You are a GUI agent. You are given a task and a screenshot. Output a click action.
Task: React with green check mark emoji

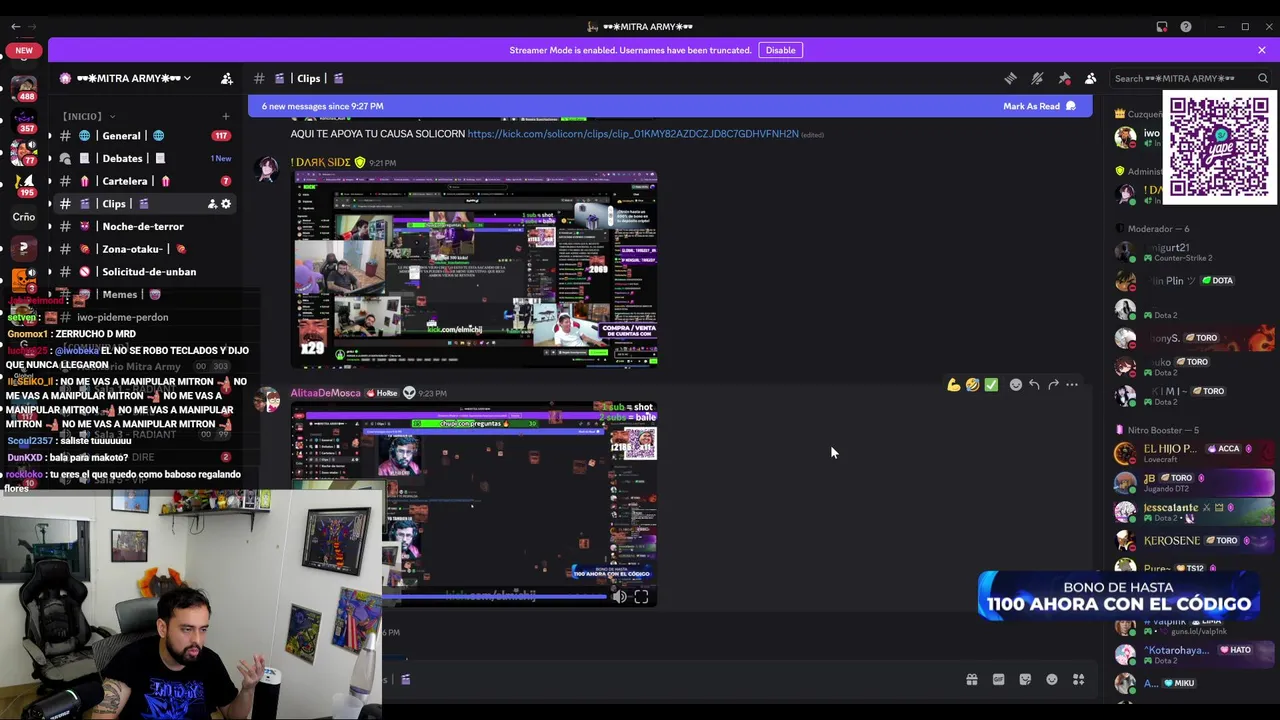click(x=991, y=385)
